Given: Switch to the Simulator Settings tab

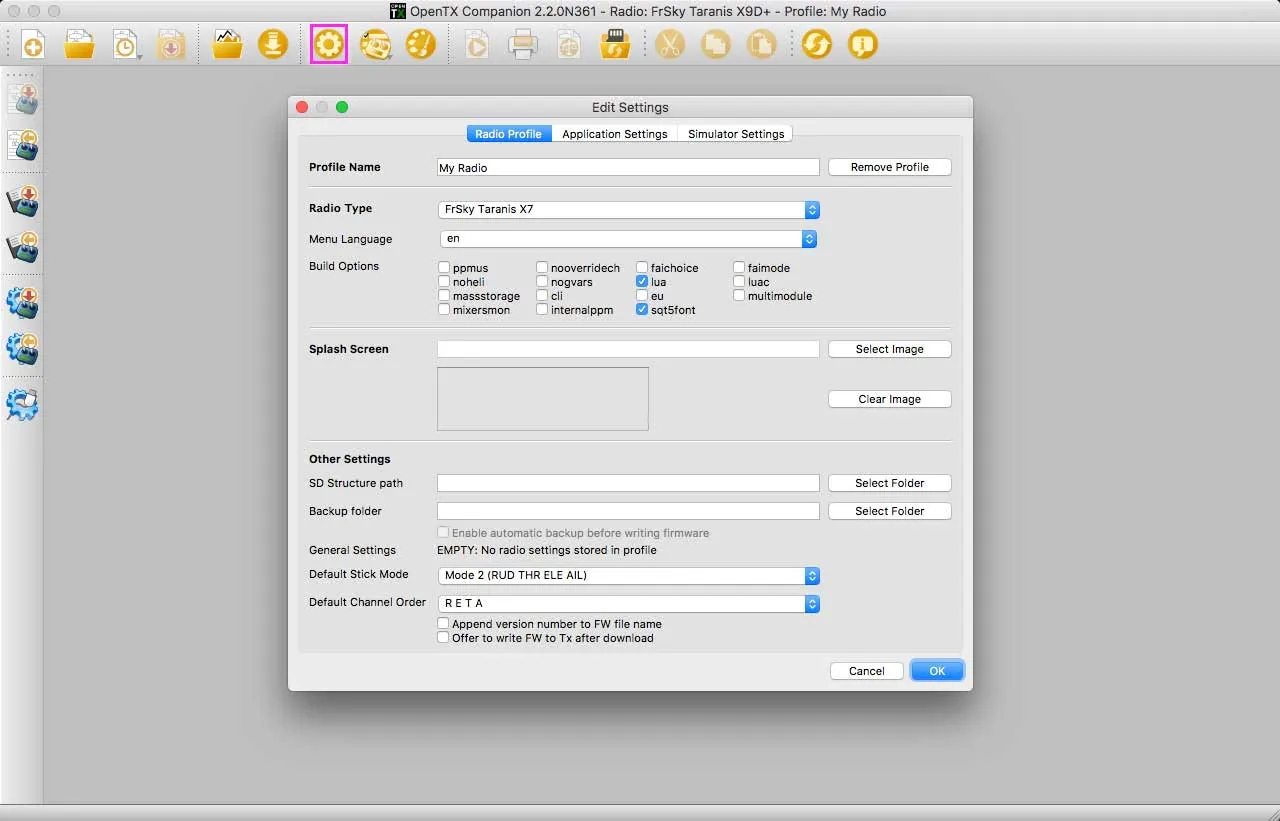Looking at the screenshot, I should click(735, 134).
